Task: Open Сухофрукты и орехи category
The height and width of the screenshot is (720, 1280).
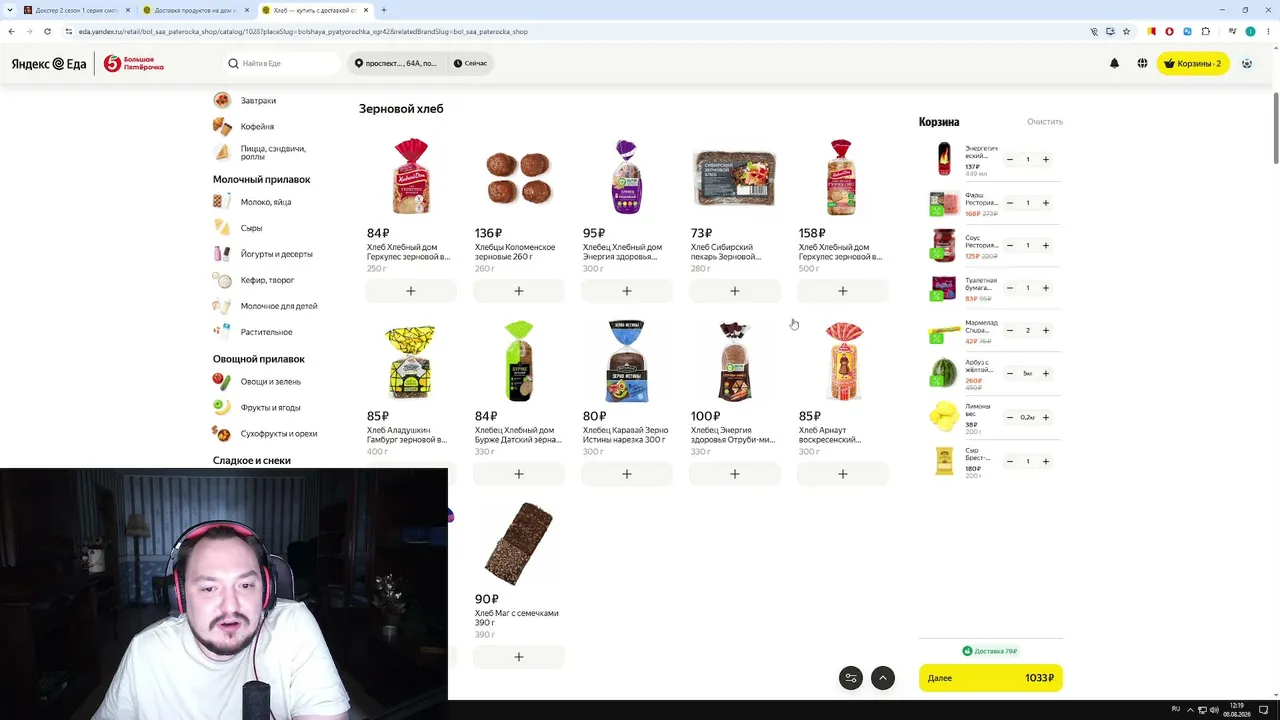Action: (279, 433)
